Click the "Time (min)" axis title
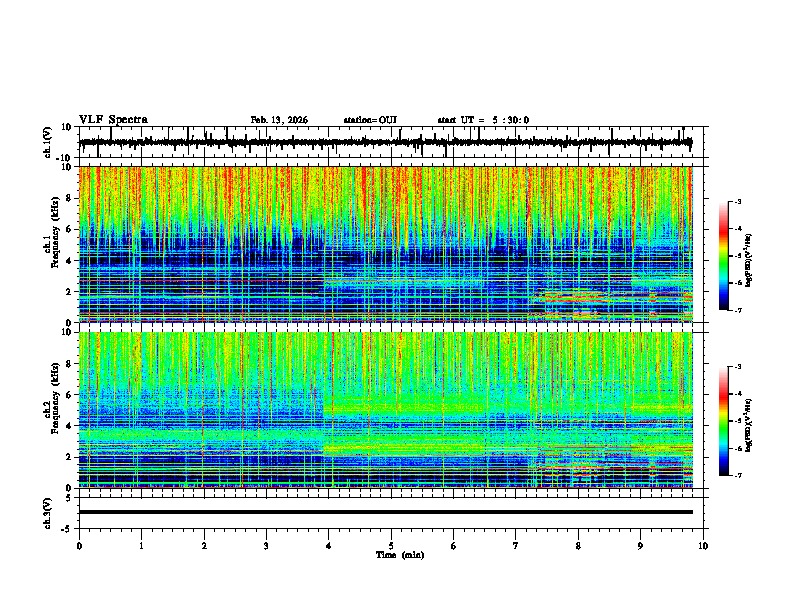This screenshot has width=792, height=612. coord(400,555)
